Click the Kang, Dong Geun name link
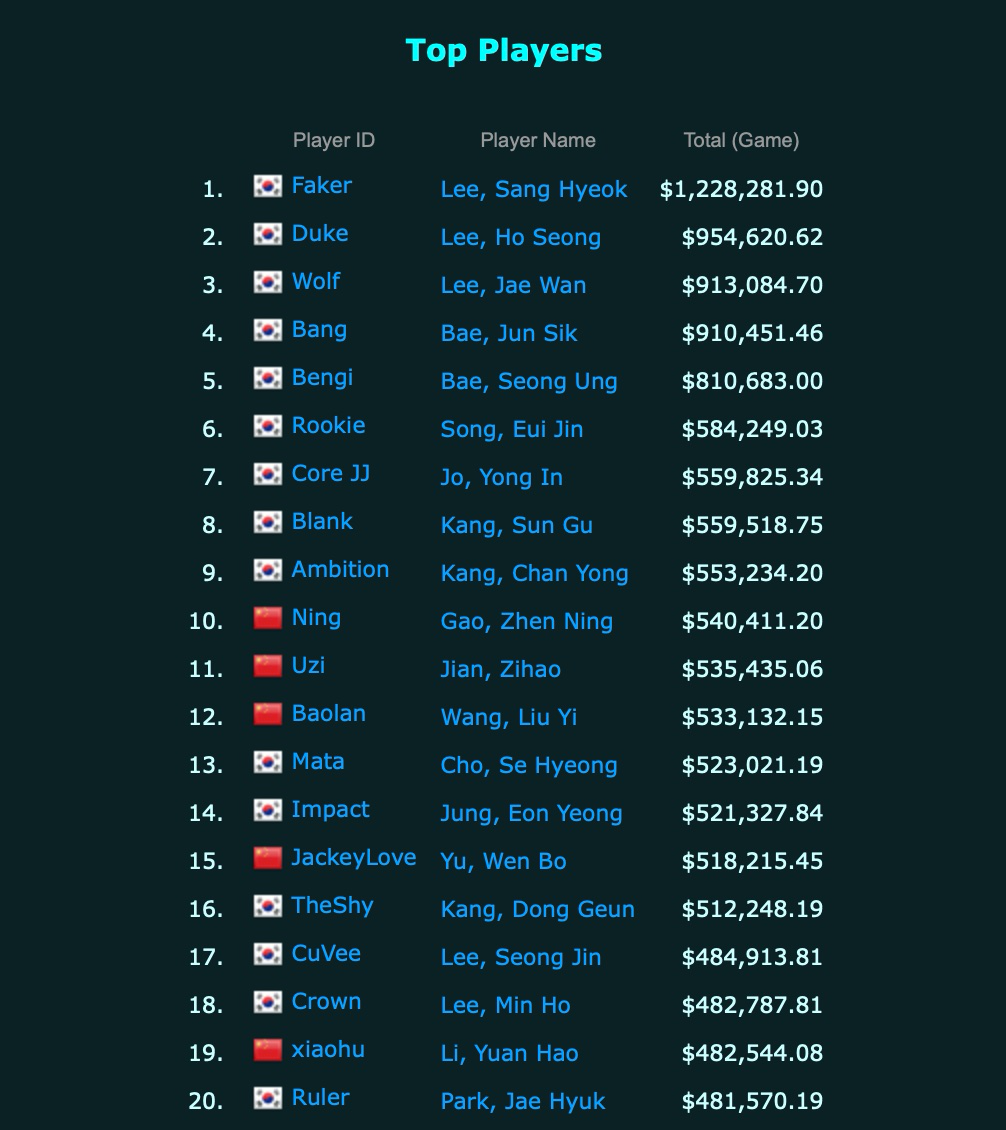This screenshot has width=1006, height=1130. click(x=537, y=909)
